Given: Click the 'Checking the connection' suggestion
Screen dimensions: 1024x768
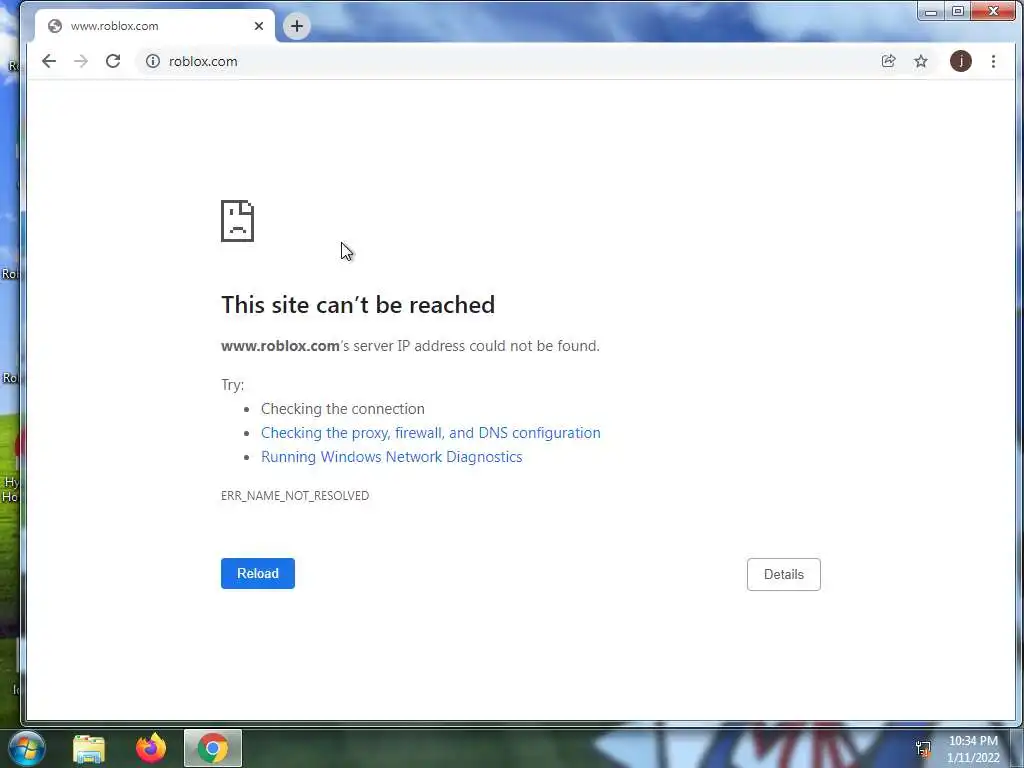Looking at the screenshot, I should pyautogui.click(x=343, y=409).
